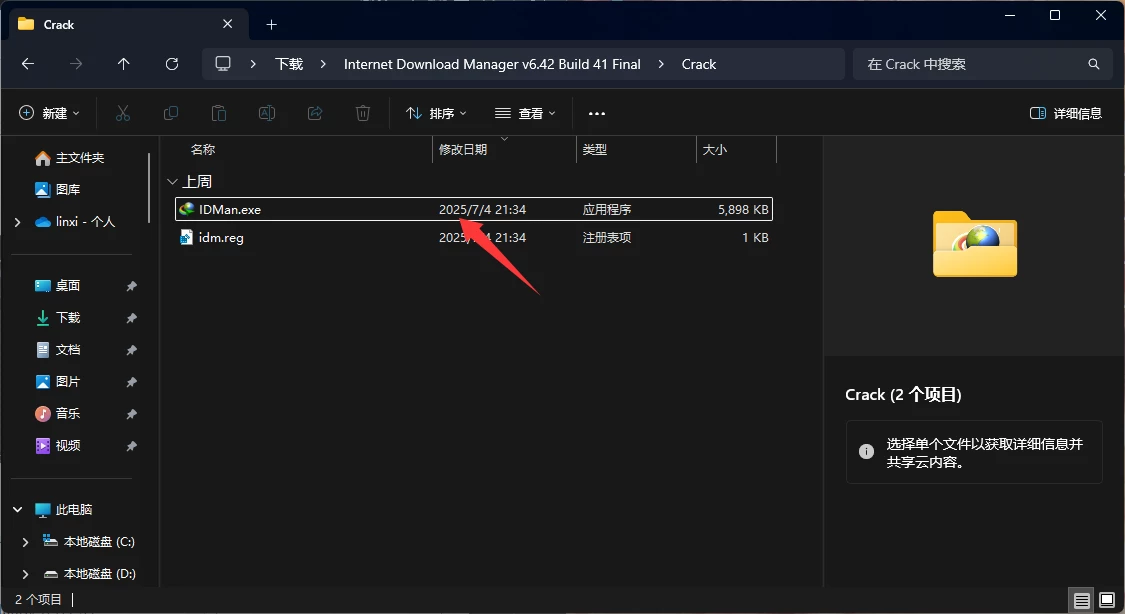This screenshot has height=614, width=1125.
Task: Switch to large thumbnail view layout
Action: 1106,600
